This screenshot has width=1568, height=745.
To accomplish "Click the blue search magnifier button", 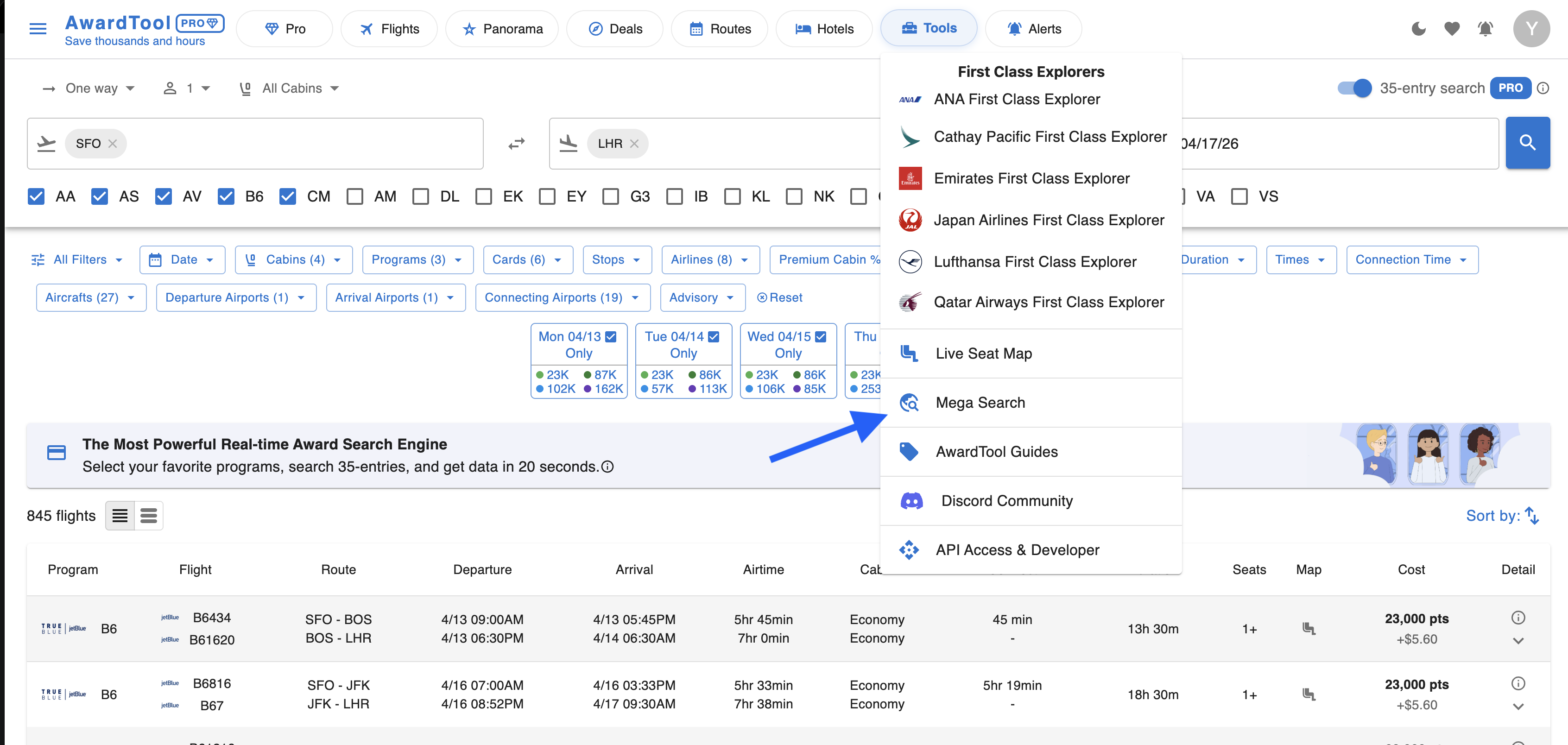I will pyautogui.click(x=1527, y=142).
